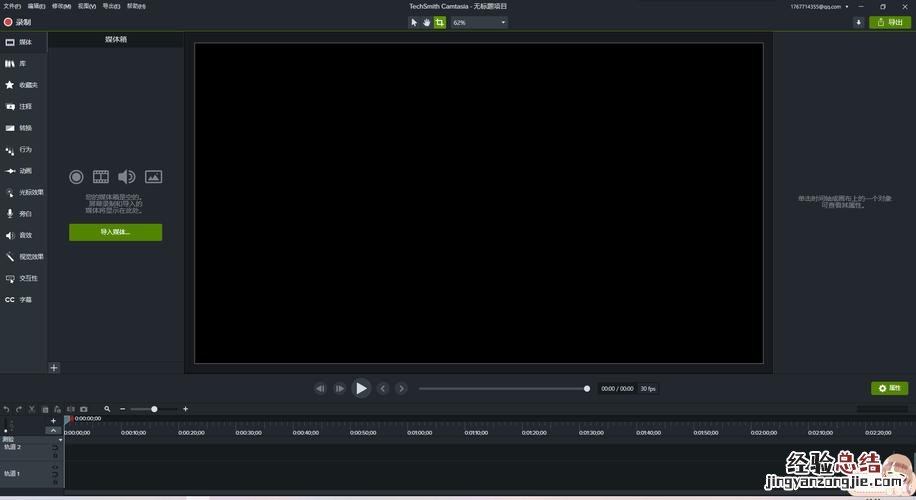Select the 轨道 2 (Track 2) label
This screenshot has height=500, width=916.
click(12, 447)
